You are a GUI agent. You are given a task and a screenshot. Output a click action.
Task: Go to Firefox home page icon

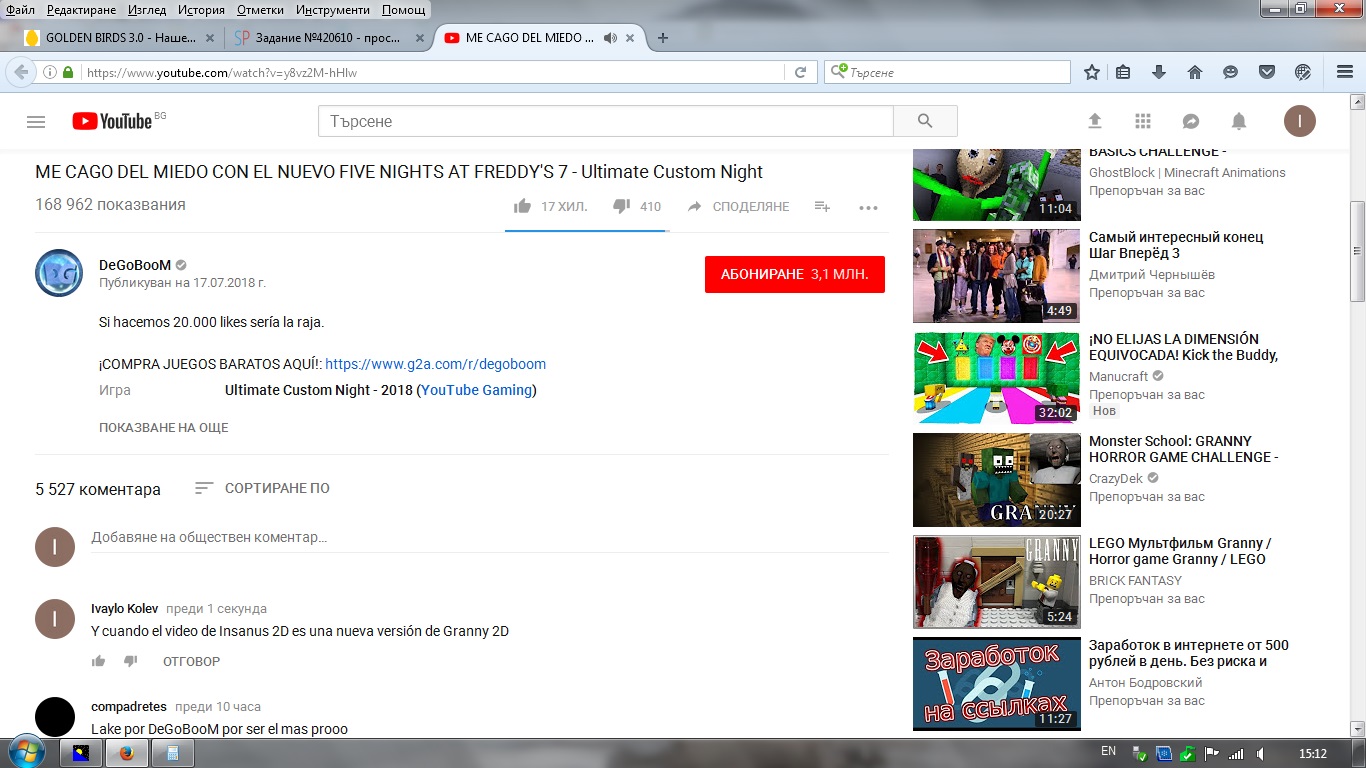1194,72
